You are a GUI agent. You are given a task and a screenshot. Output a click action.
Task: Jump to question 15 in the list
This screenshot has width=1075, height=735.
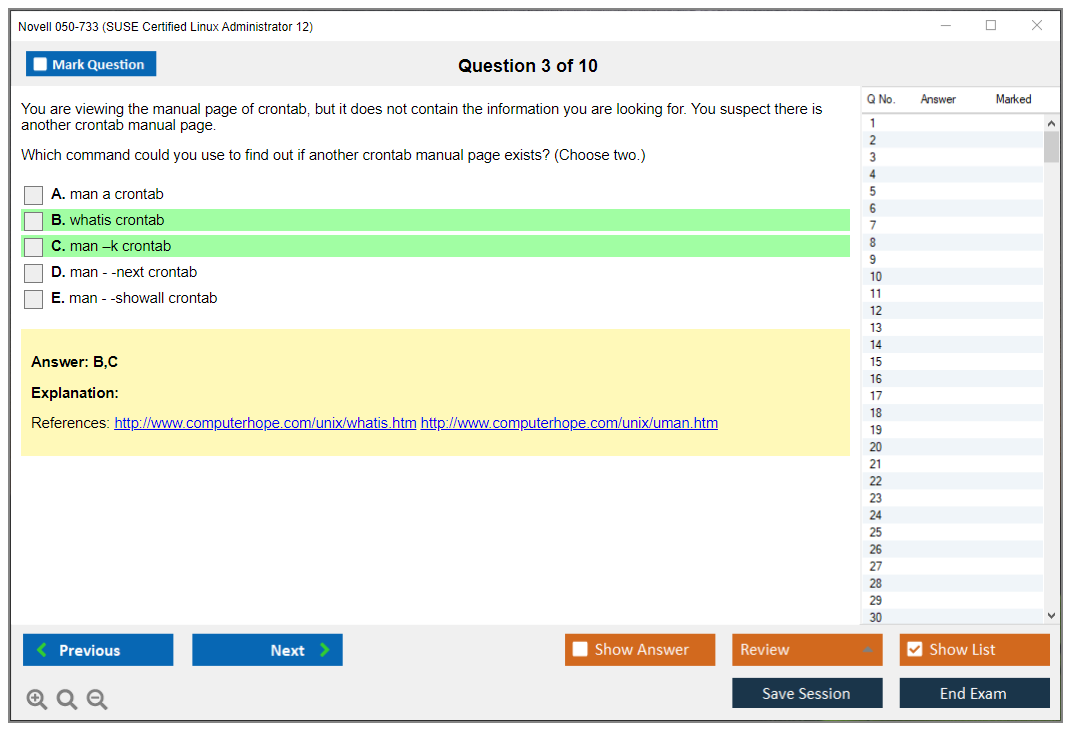click(876, 362)
